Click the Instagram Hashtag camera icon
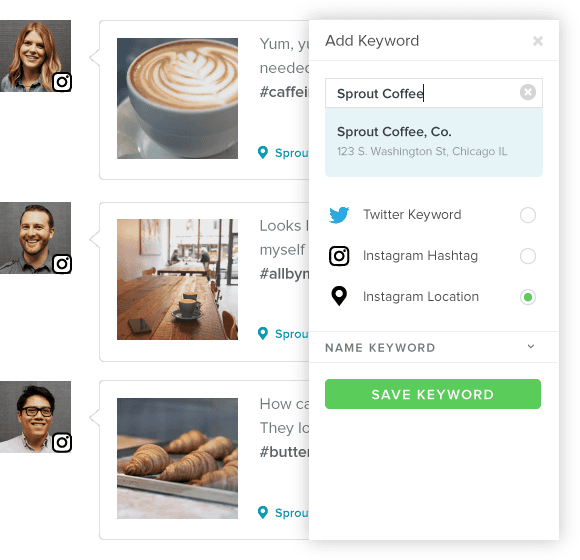Viewport: 580px width, 560px height. coord(339,256)
